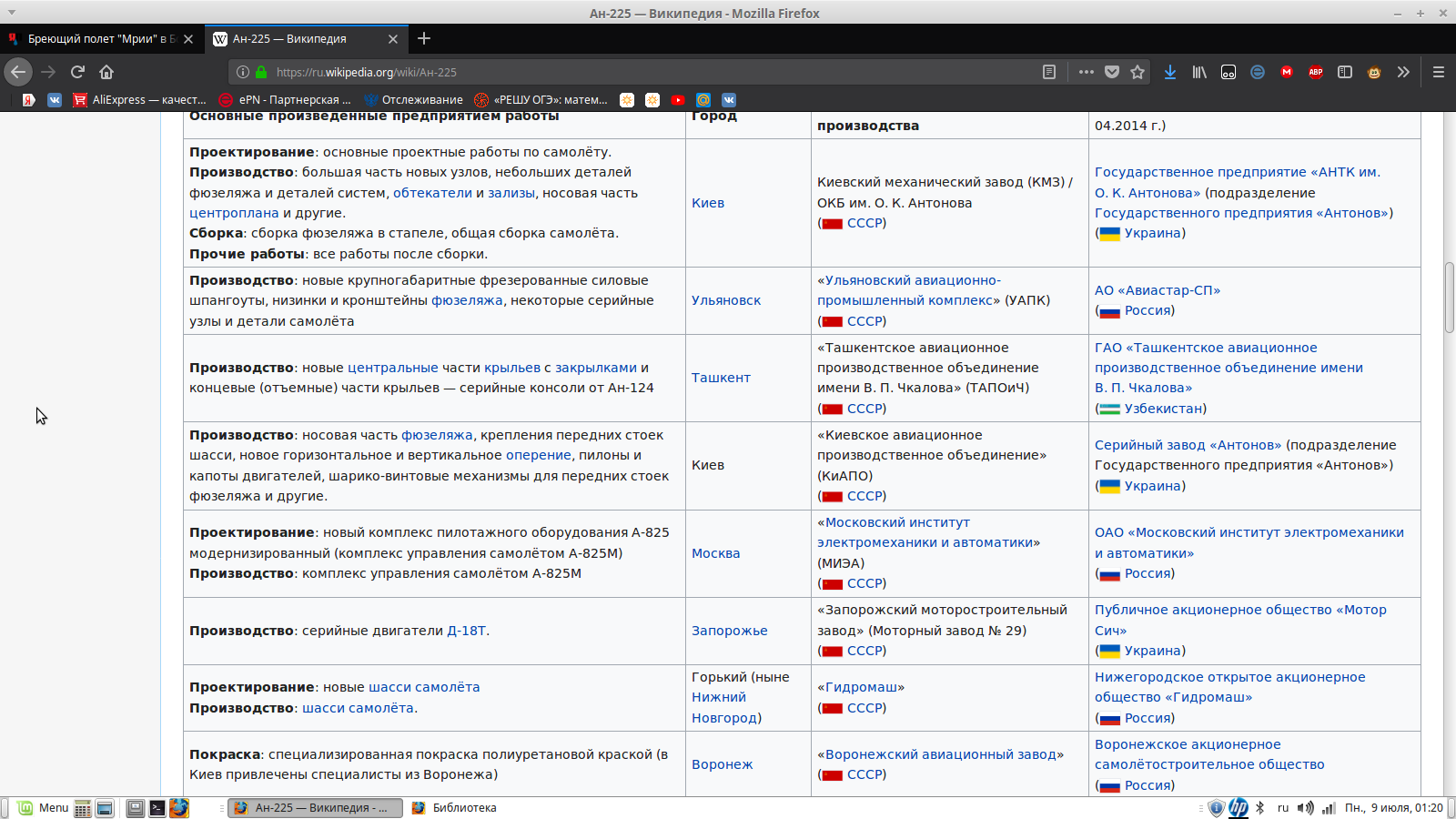This screenshot has width=1456, height=819.
Task: Open the red MEGA extension
Action: pyautogui.click(x=1287, y=72)
